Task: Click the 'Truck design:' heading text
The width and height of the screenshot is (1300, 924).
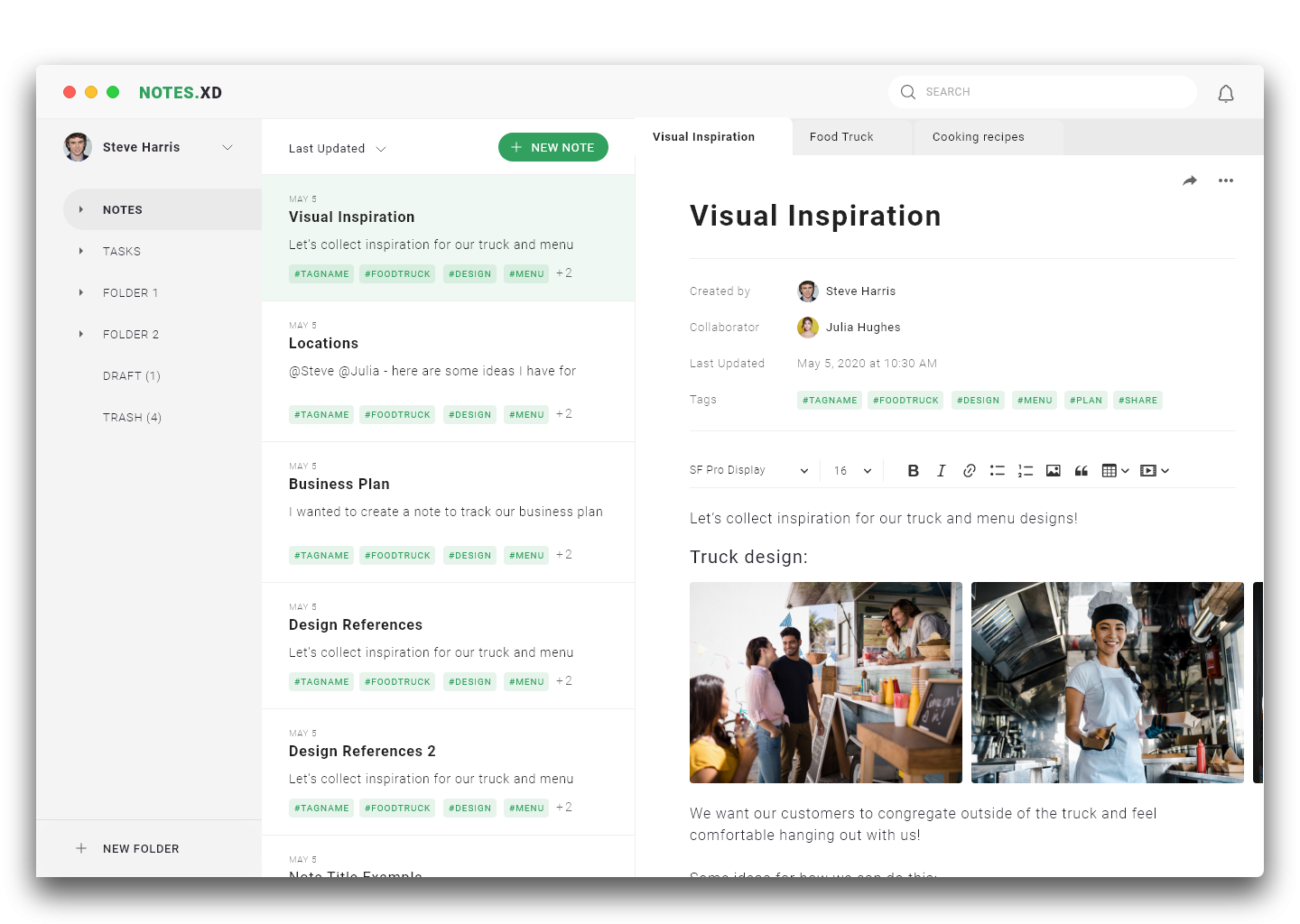Action: (748, 557)
